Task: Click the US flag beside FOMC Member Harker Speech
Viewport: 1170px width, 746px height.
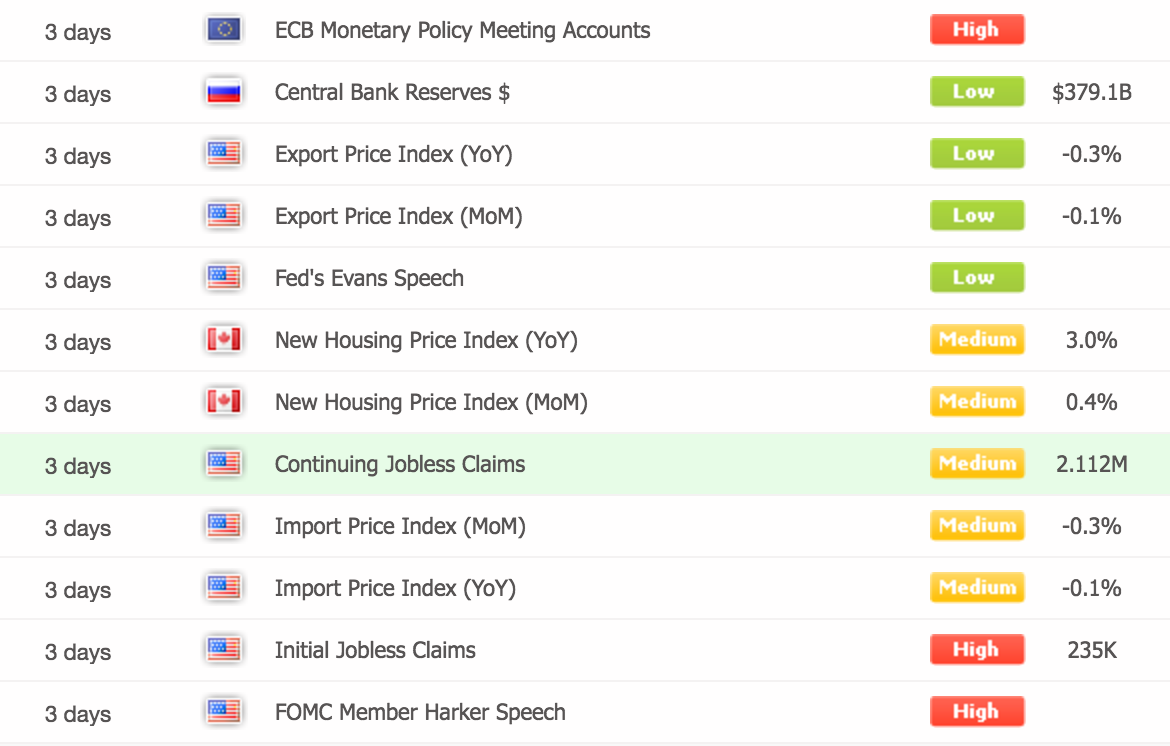Action: tap(224, 712)
